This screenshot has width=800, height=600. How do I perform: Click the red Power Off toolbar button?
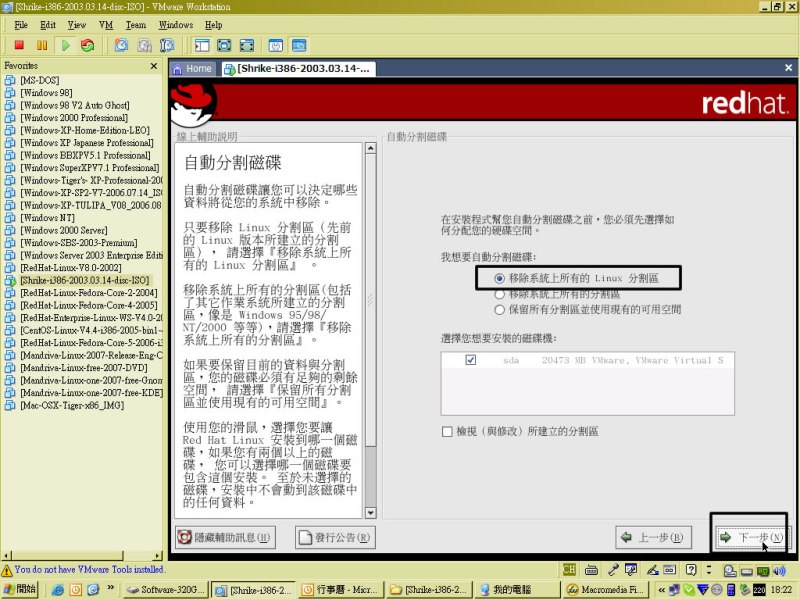(19, 45)
